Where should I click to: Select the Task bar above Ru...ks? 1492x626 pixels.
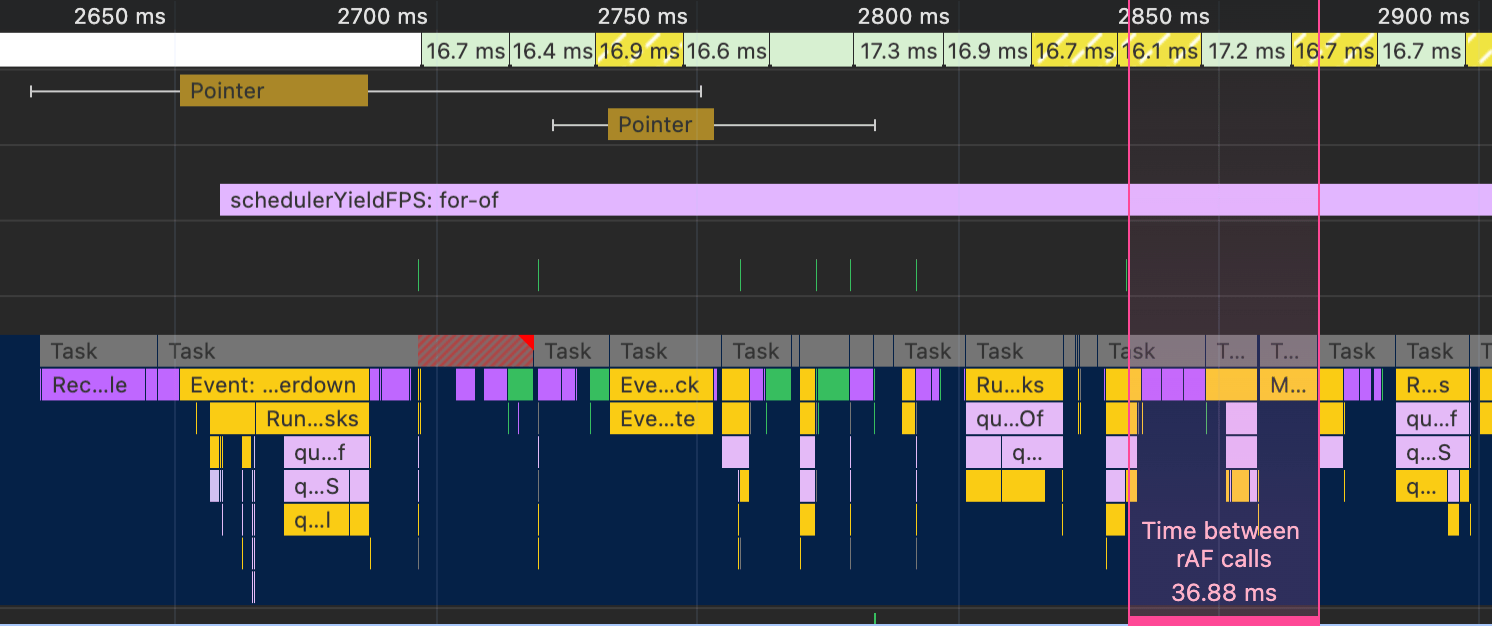point(1014,351)
